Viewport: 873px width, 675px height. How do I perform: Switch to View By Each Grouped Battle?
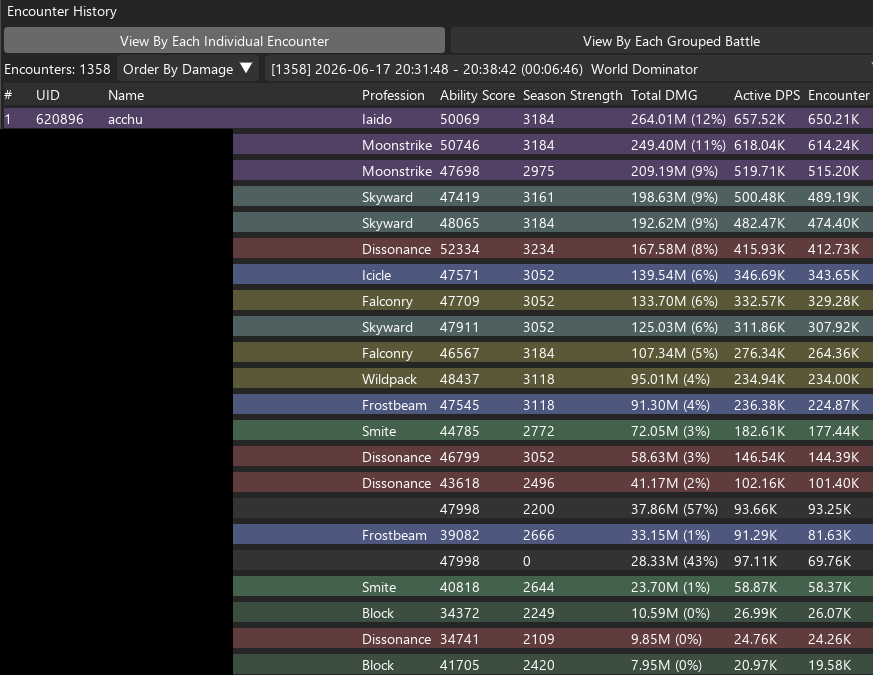click(661, 41)
